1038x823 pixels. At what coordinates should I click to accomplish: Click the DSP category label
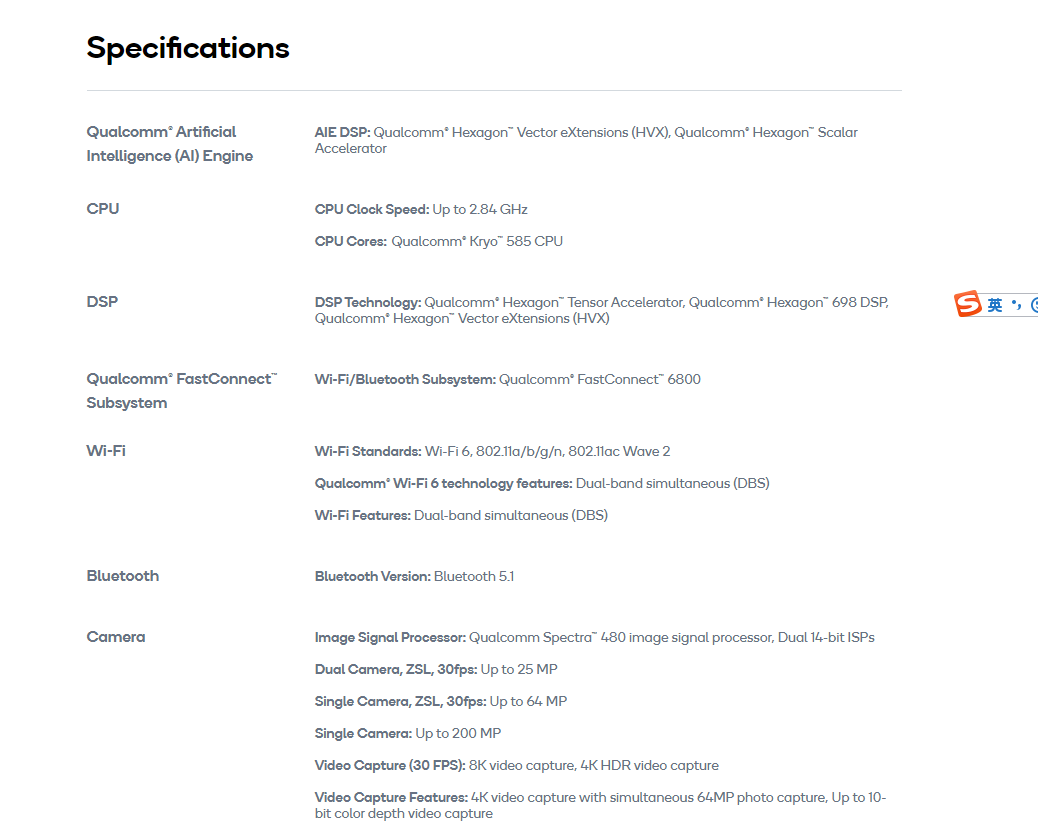(x=102, y=301)
